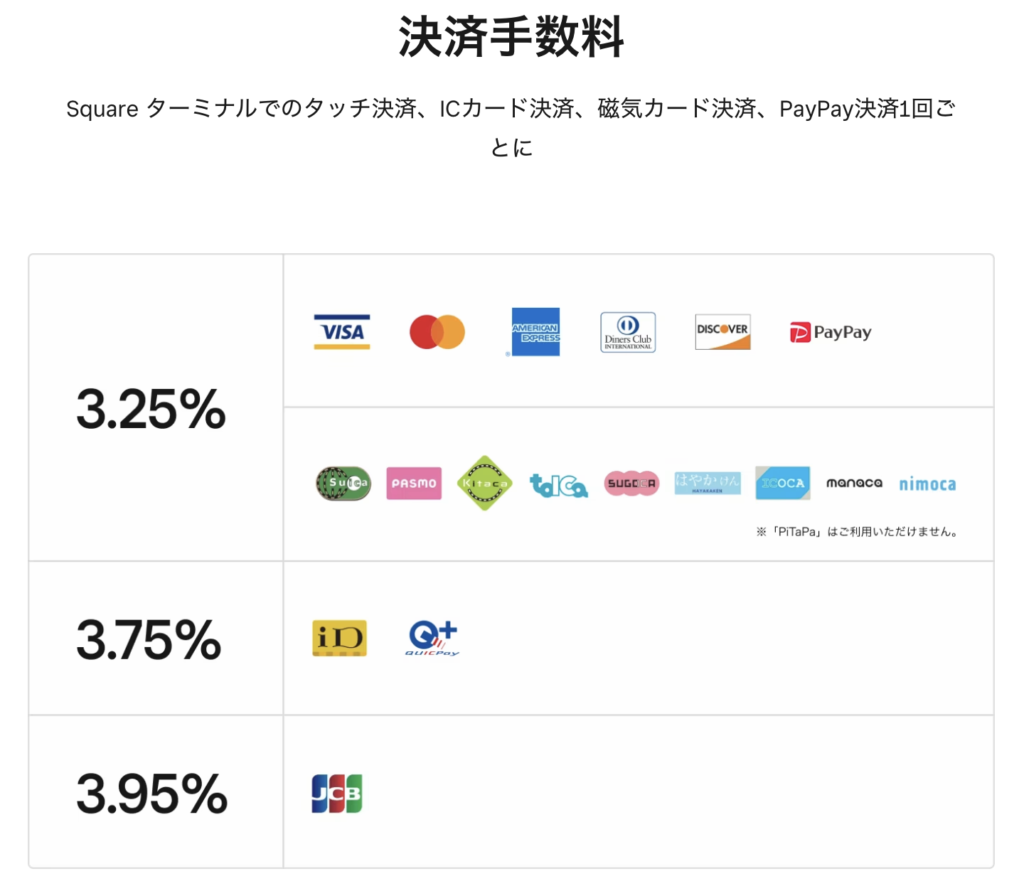Select the Hayakaken logo
This screenshot has height=896, width=1024.
[x=708, y=483]
